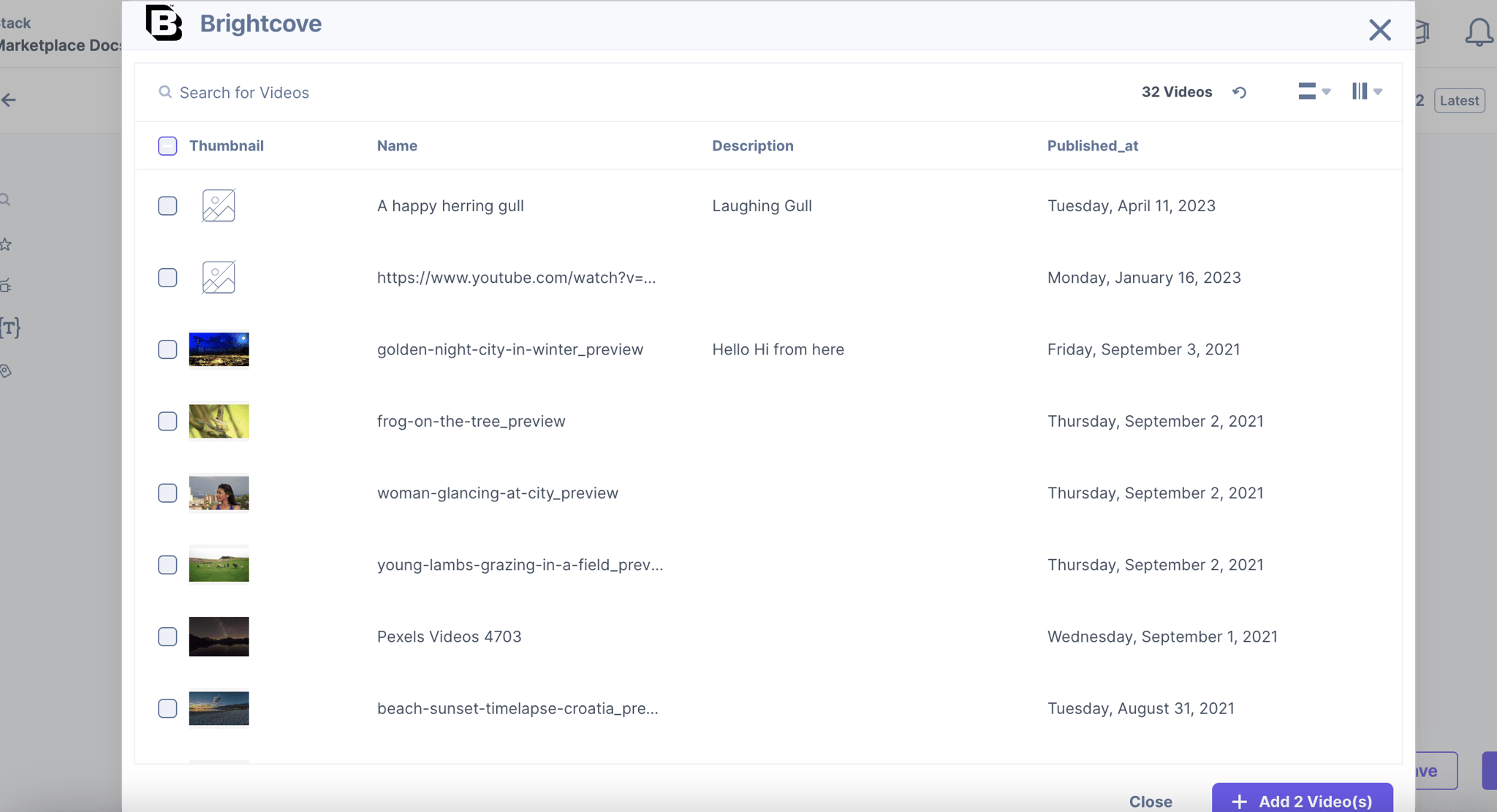Open beach-sunset-timelapse thumbnail
The height and width of the screenshot is (812, 1497).
point(219,708)
